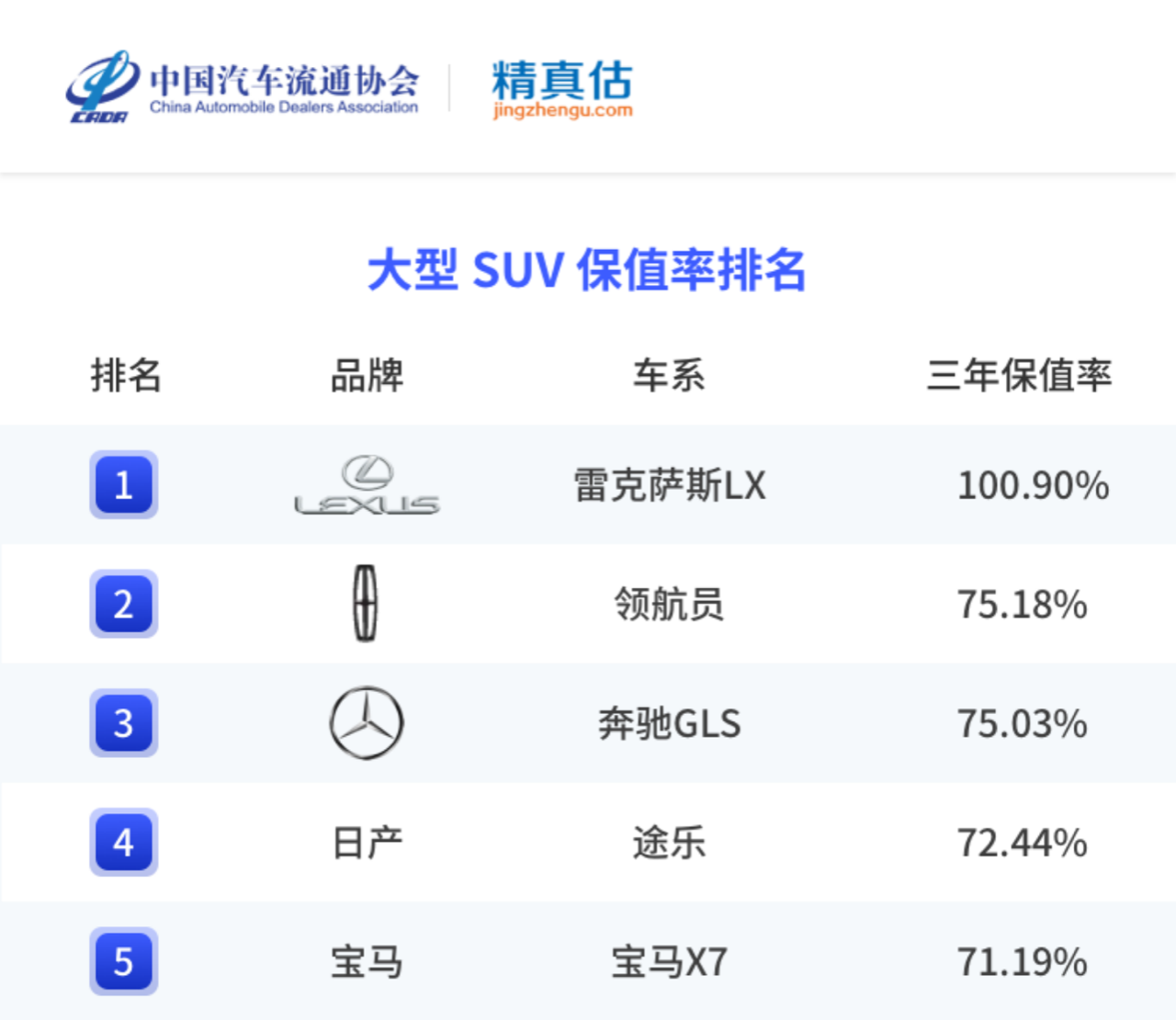Click the 75.03% value
The image size is (1176, 1020).
1023,724
